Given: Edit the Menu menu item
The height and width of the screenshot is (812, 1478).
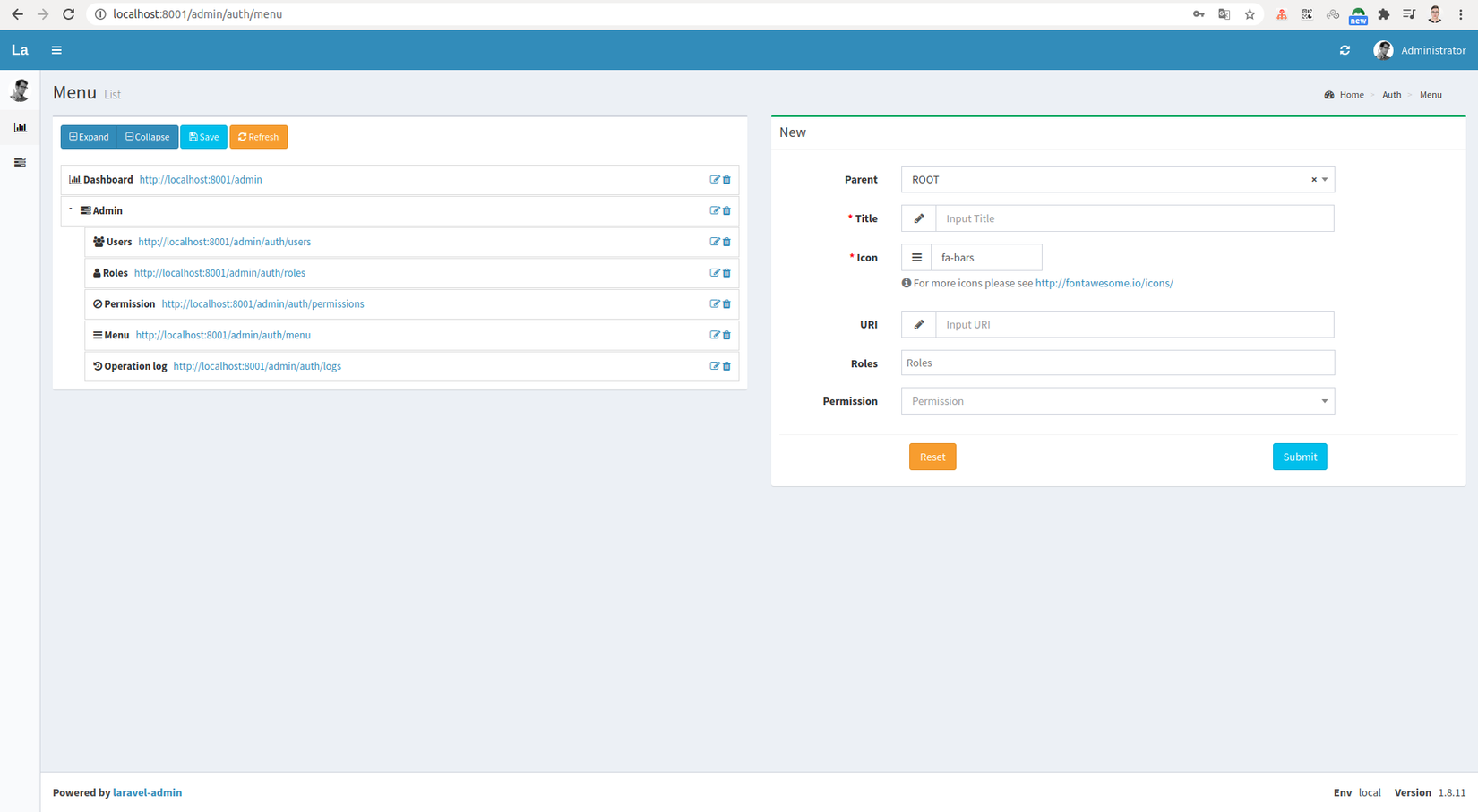Looking at the screenshot, I should 715,335.
